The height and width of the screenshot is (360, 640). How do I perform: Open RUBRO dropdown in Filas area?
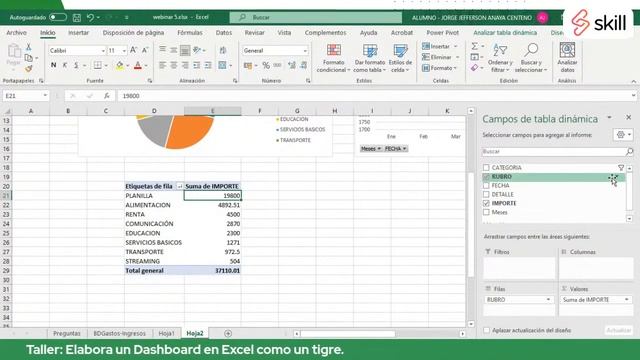(548, 300)
